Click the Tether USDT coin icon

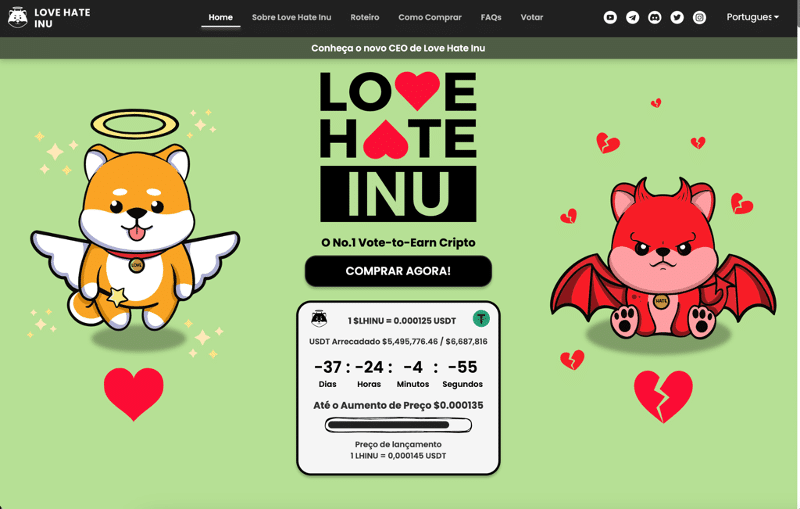click(481, 319)
